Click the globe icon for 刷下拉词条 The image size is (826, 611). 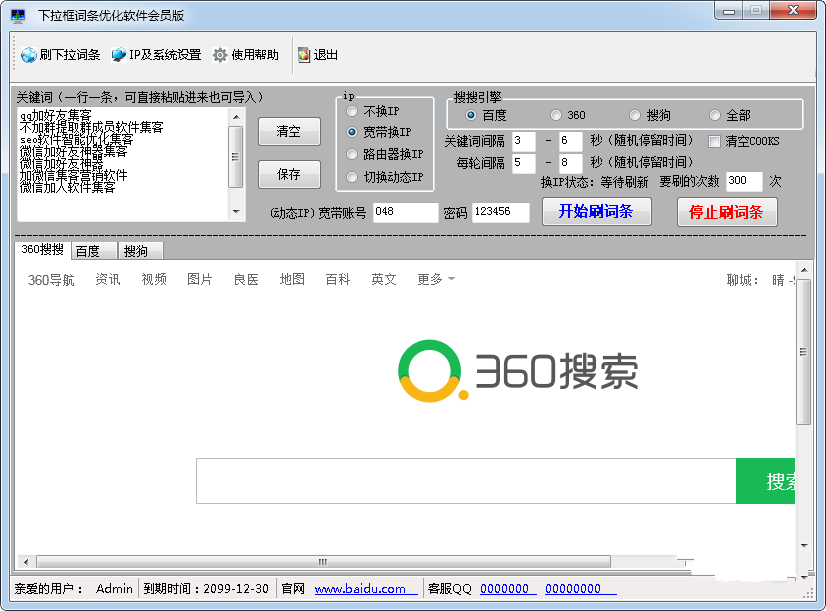pyautogui.click(x=28, y=55)
